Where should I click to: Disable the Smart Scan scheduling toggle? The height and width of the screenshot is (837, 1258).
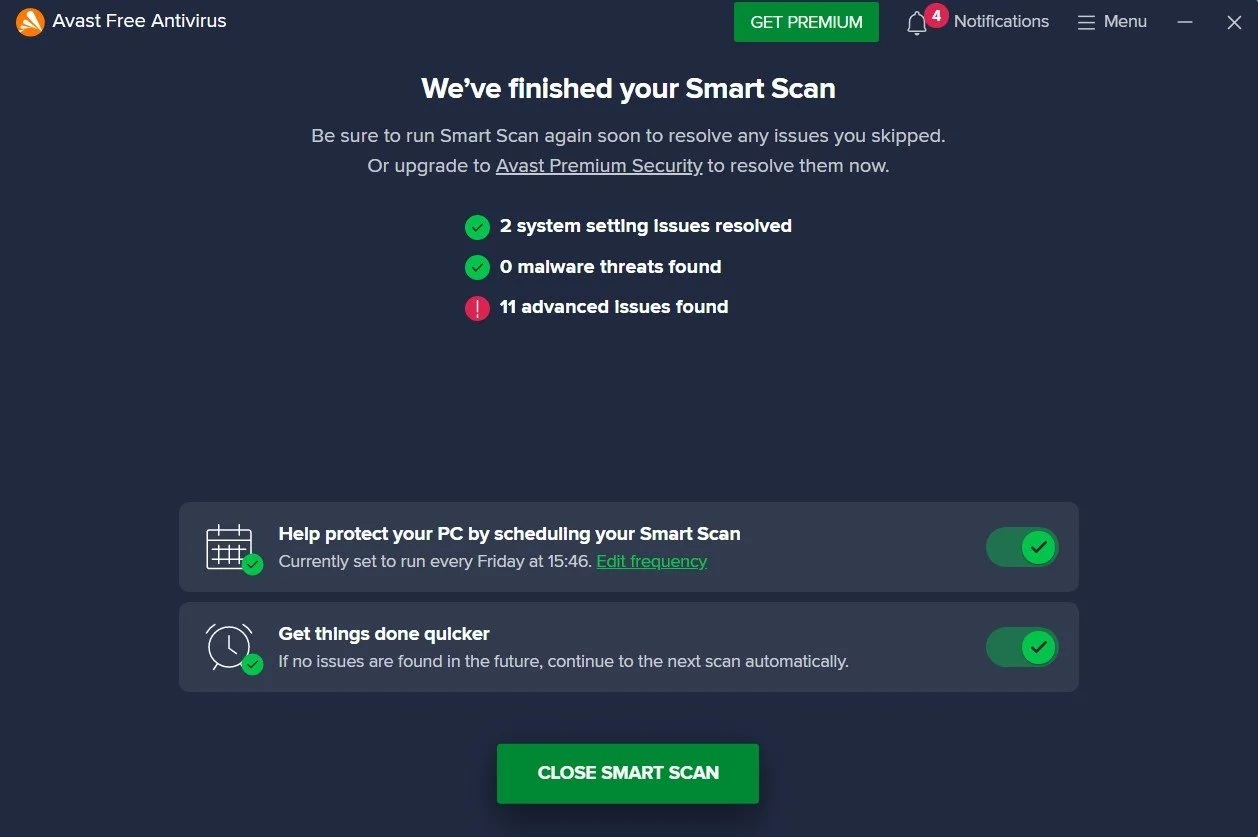tap(1021, 547)
